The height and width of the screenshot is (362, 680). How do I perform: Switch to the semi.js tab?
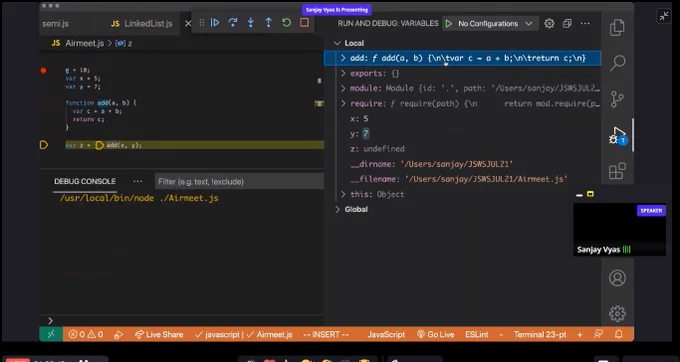56,24
